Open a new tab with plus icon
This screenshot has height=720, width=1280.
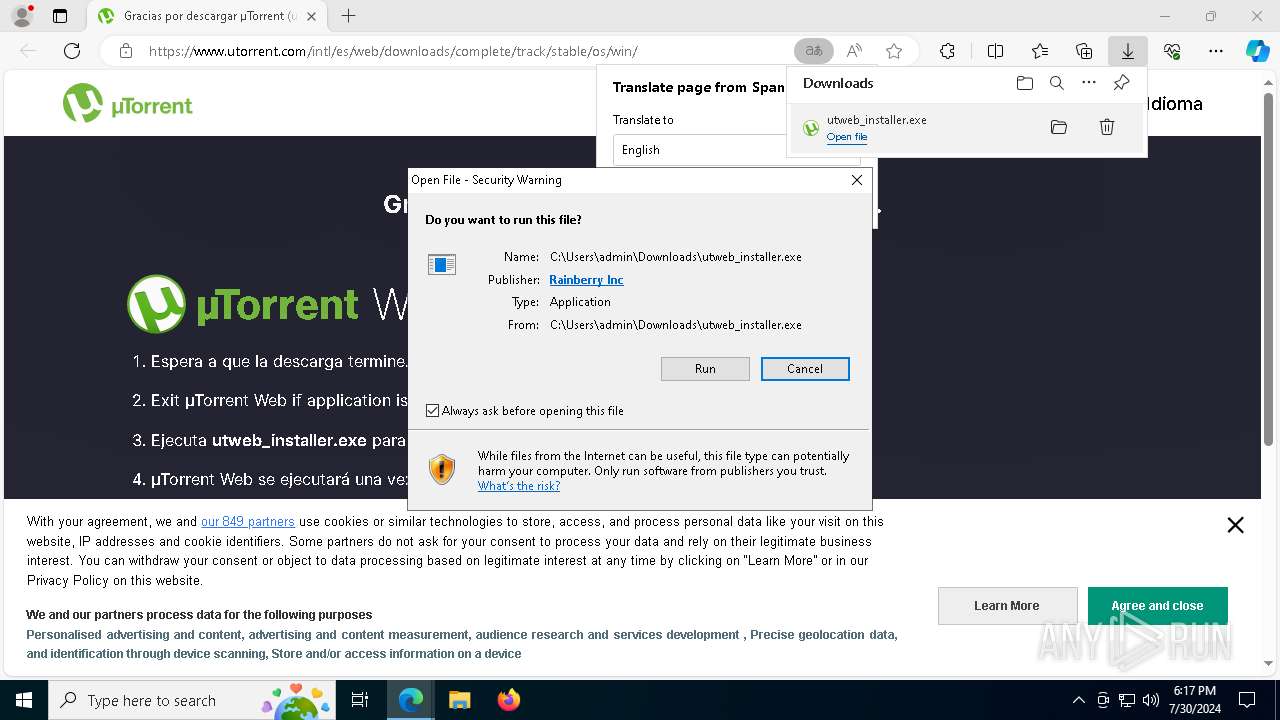(348, 16)
